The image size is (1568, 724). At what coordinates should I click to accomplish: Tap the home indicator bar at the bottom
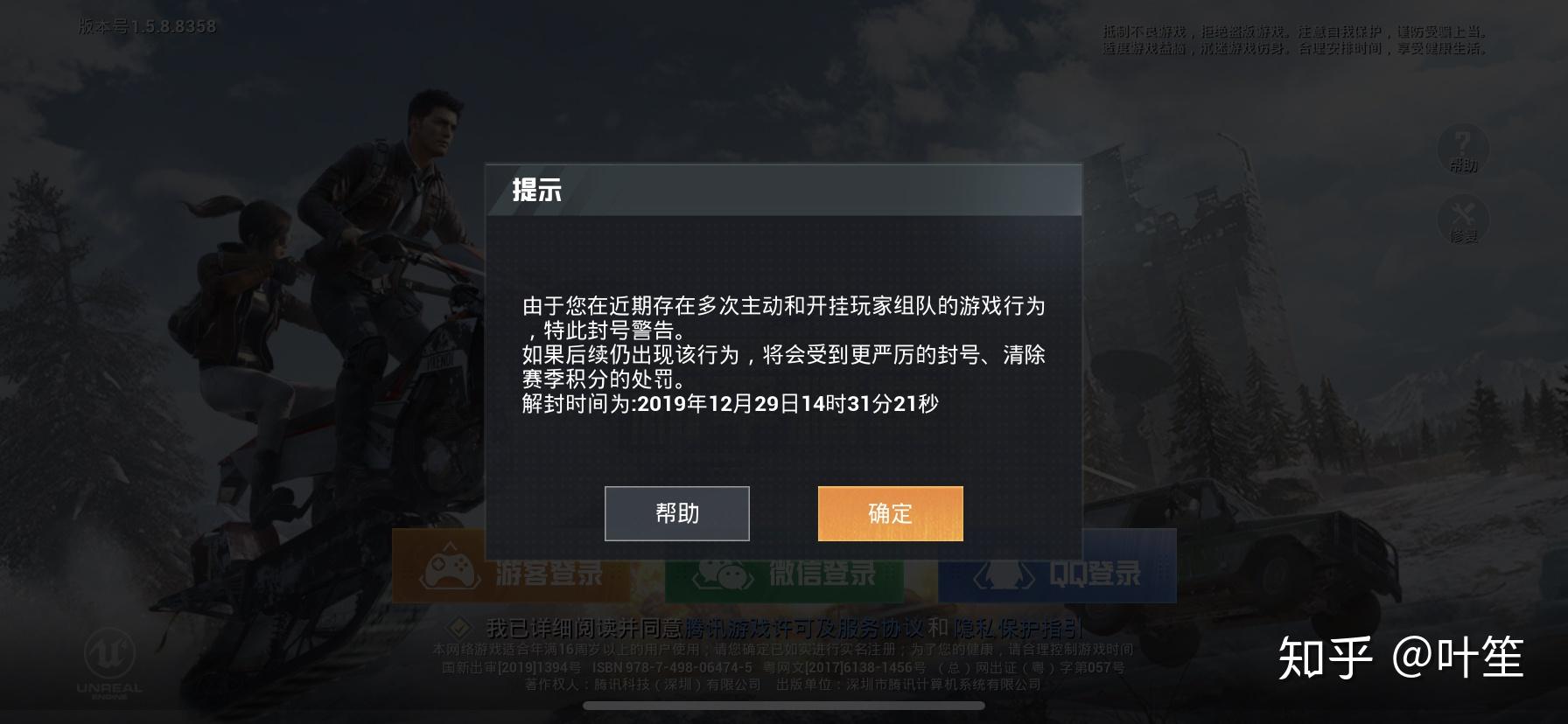[x=783, y=706]
